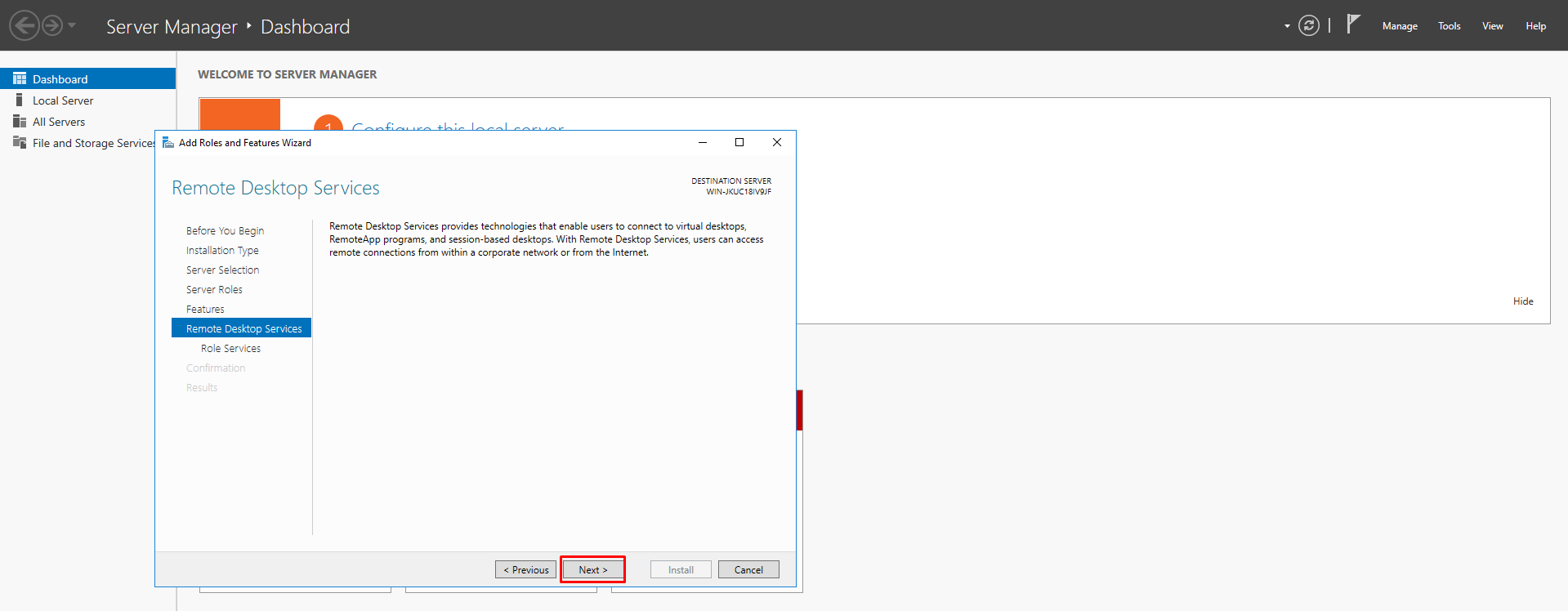Click the Dashboard grid icon in sidebar
The width and height of the screenshot is (1568, 611).
(20, 78)
